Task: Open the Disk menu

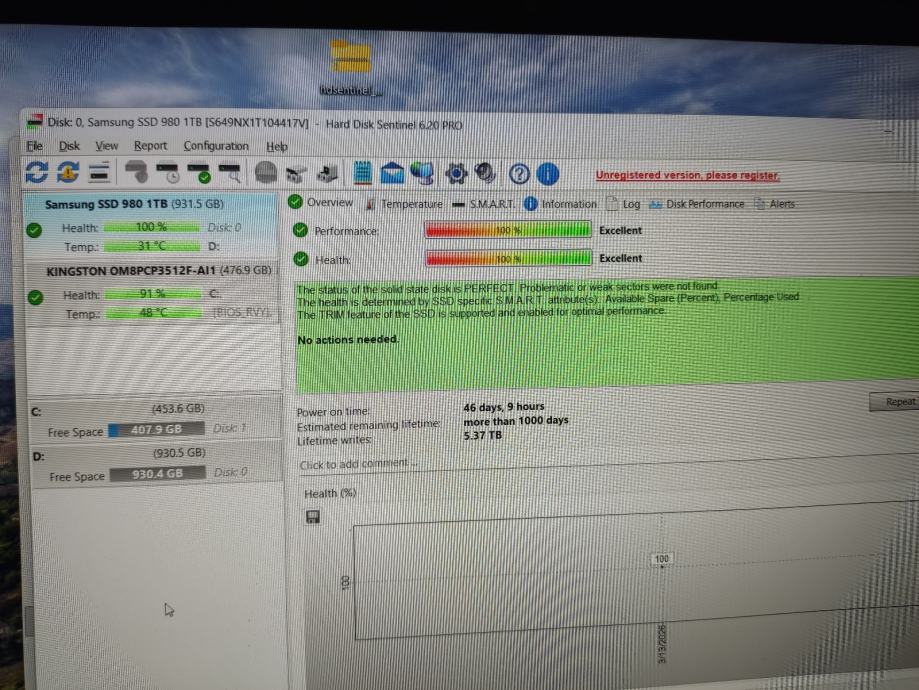Action: click(x=69, y=145)
